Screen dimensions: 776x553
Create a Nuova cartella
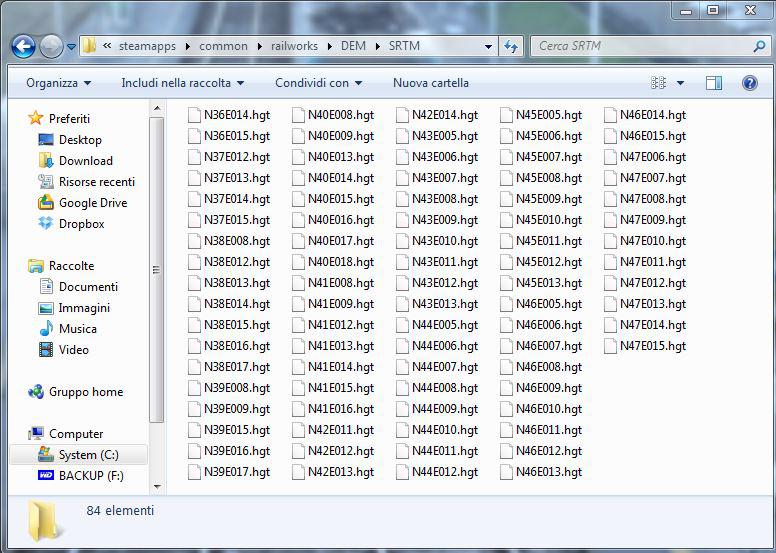coord(431,83)
